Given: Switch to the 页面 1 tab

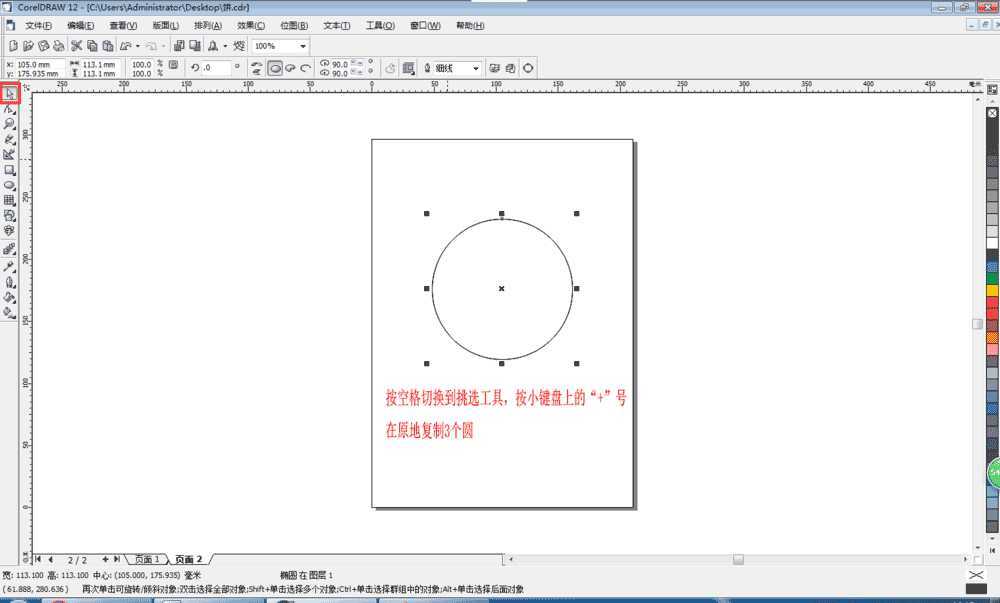Looking at the screenshot, I should (145, 559).
